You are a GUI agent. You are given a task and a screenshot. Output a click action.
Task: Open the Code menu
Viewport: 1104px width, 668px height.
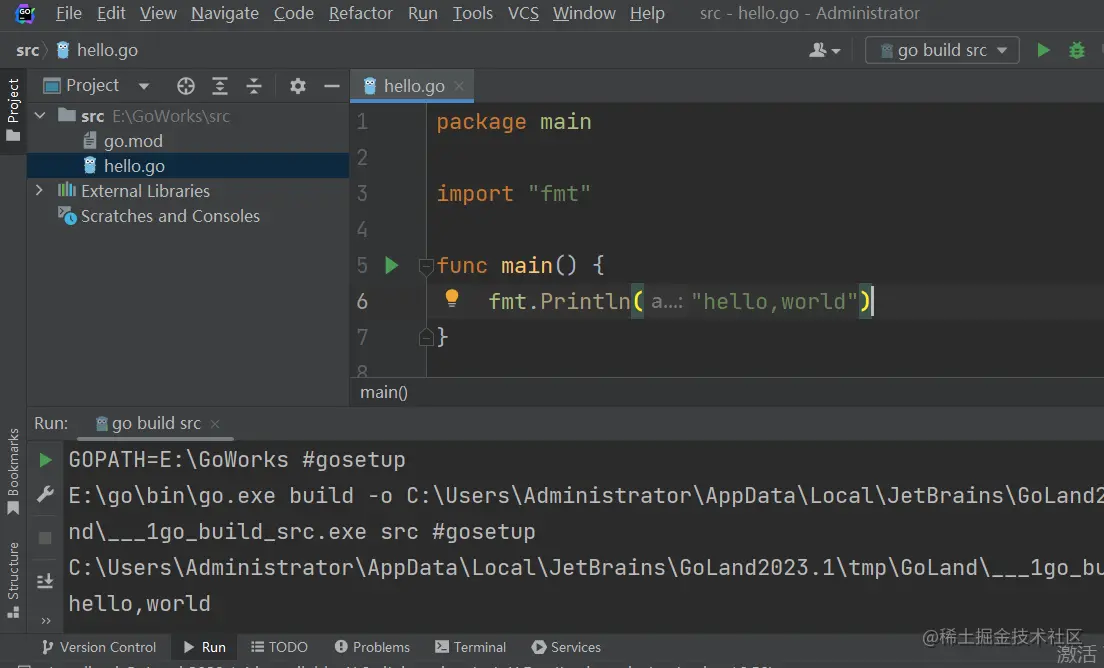(x=294, y=13)
